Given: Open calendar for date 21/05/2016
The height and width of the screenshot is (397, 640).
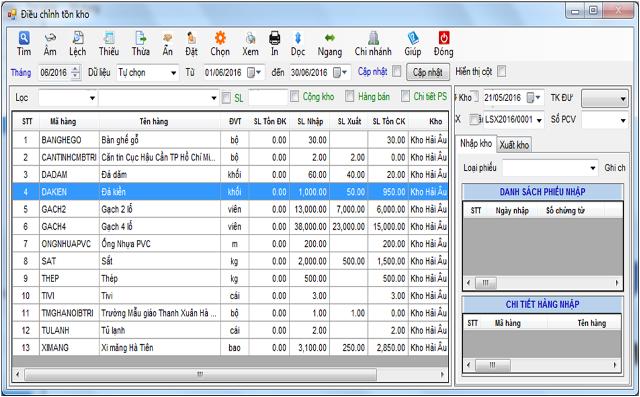Looking at the screenshot, I should pyautogui.click(x=534, y=98).
